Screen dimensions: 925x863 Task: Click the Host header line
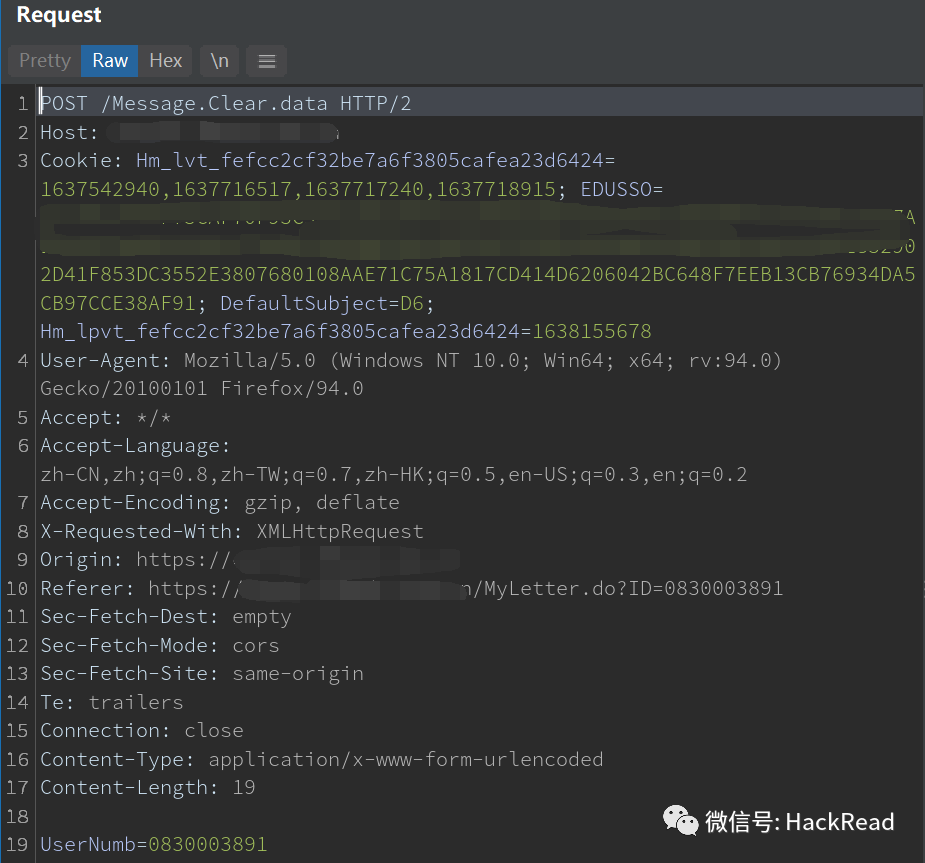pos(189,133)
